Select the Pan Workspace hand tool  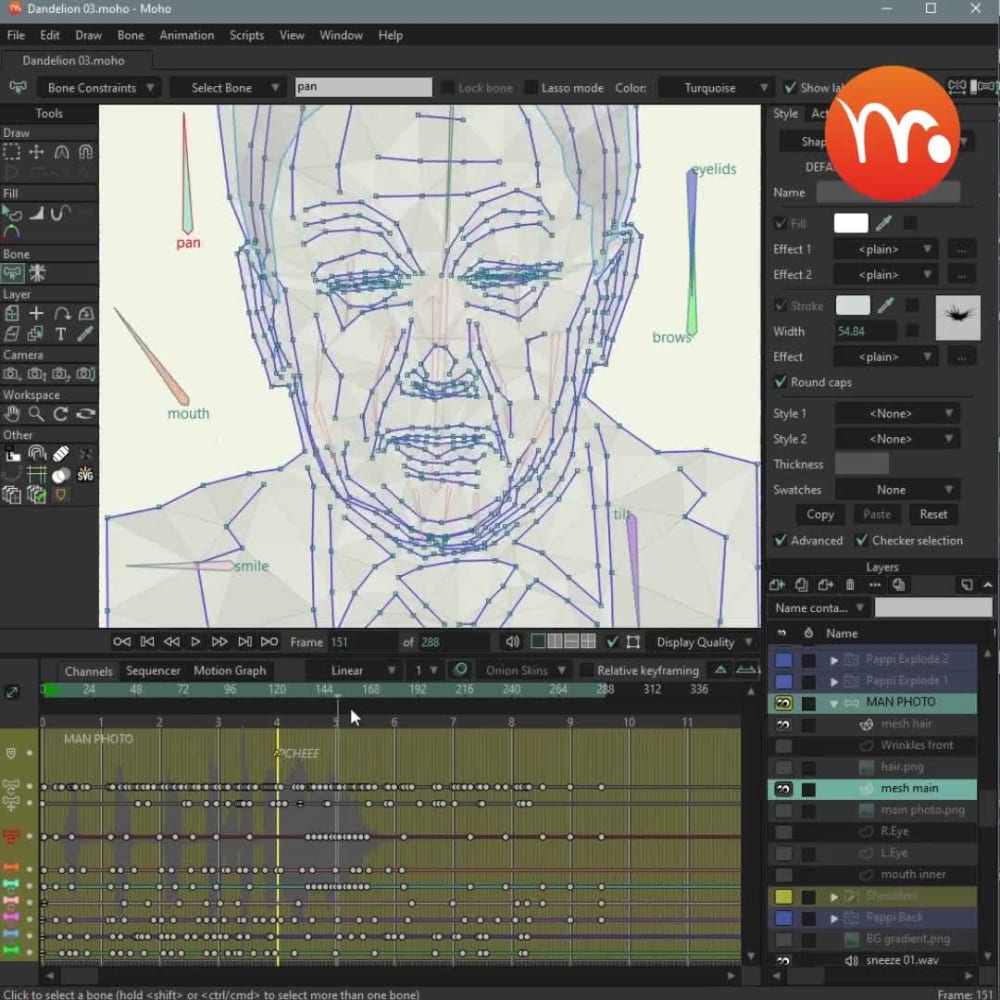[x=11, y=415]
